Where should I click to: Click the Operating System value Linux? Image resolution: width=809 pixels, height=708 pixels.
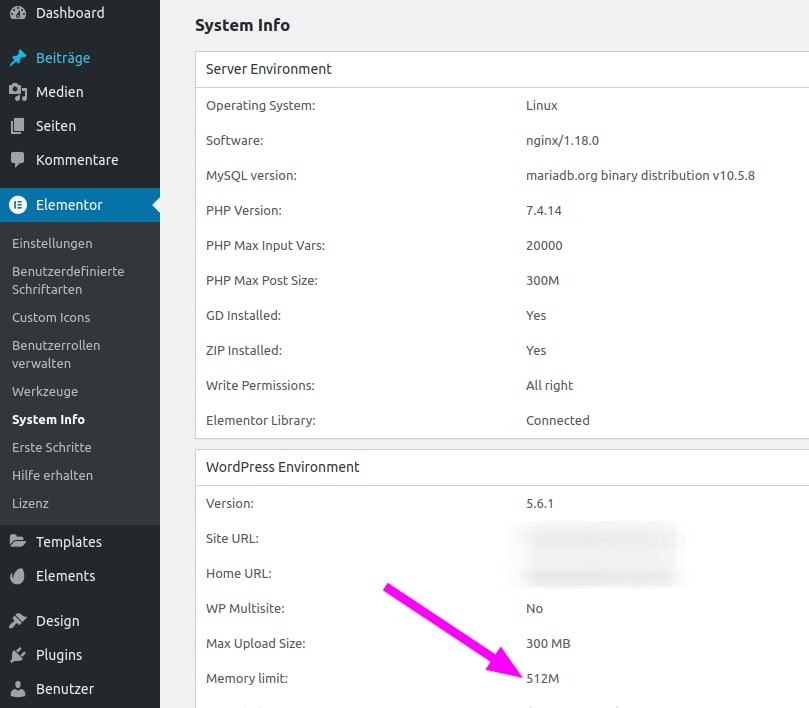click(x=542, y=105)
